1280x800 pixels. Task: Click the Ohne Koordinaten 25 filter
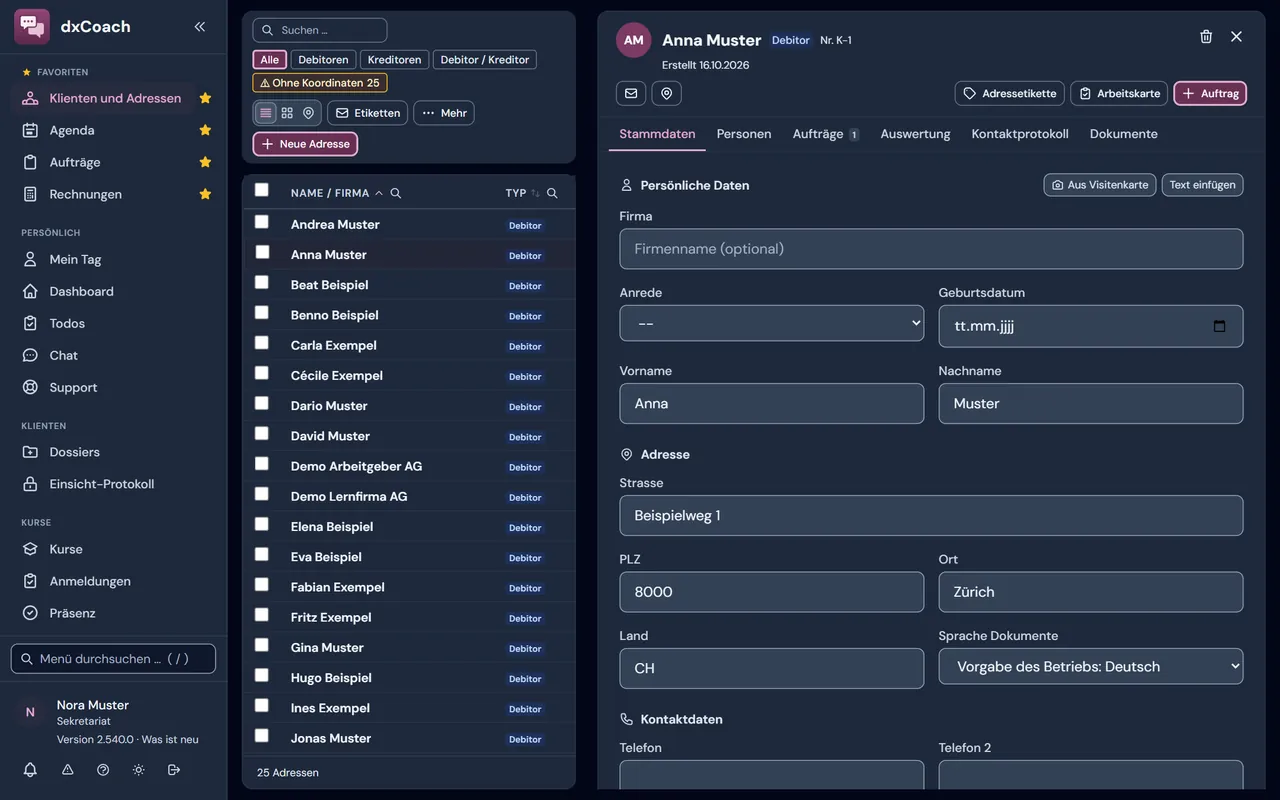320,83
